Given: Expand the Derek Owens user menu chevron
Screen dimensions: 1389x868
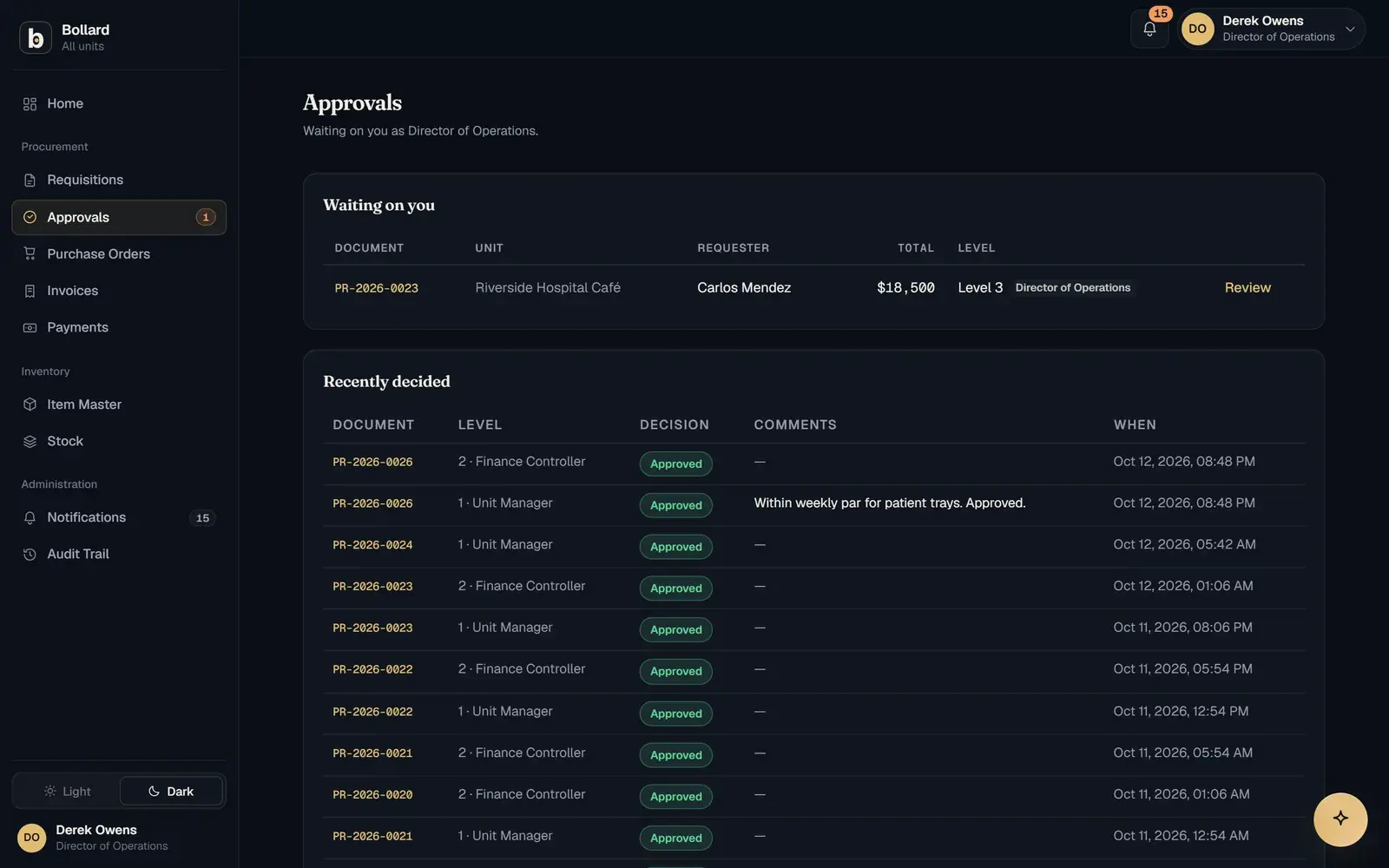Looking at the screenshot, I should [1350, 29].
